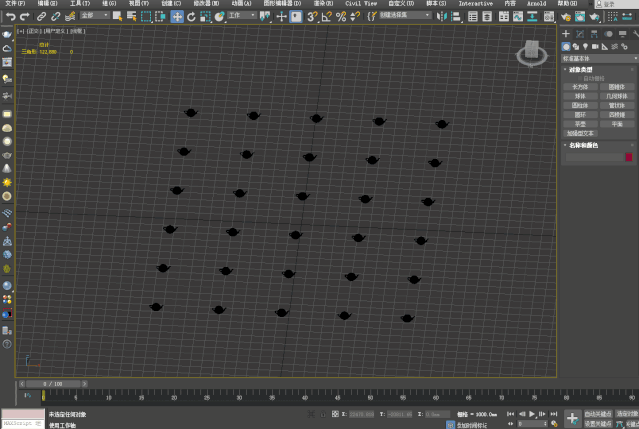The image size is (639, 429).
Task: Select the Select and Place tool
Action: tap(220, 16)
